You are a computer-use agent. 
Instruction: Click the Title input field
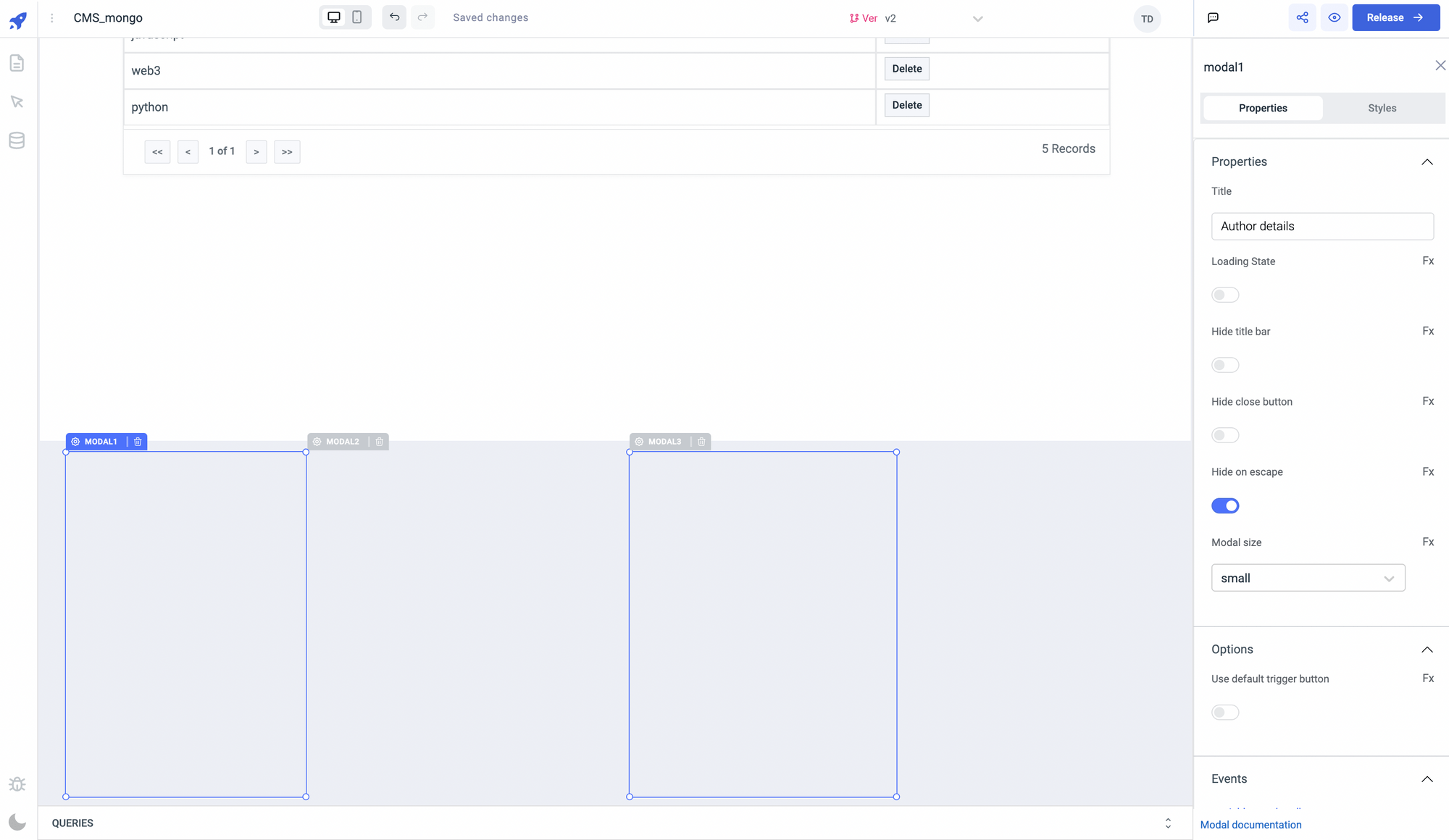1321,227
